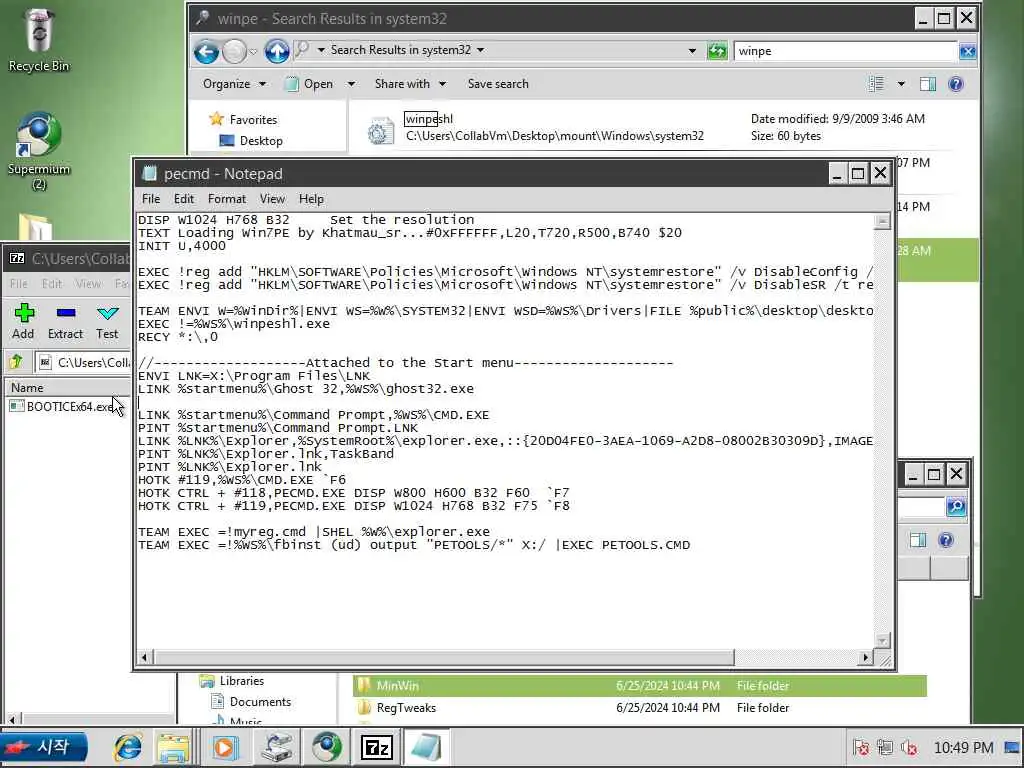Expand Search Results in system32 breadcrumb arrow
The image size is (1024, 768).
[481, 50]
